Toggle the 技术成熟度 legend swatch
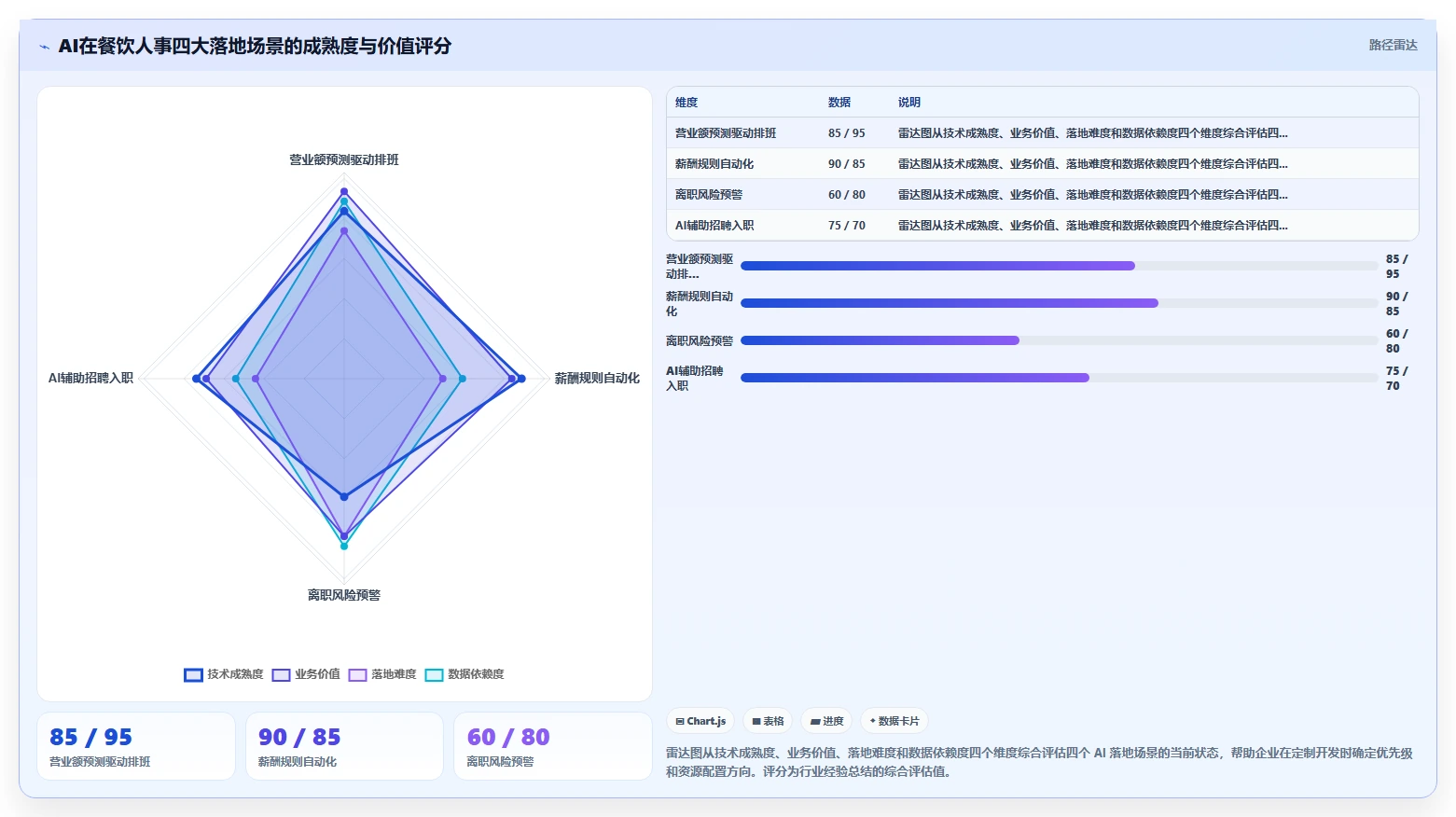Image resolution: width=1456 pixels, height=817 pixels. tap(193, 675)
